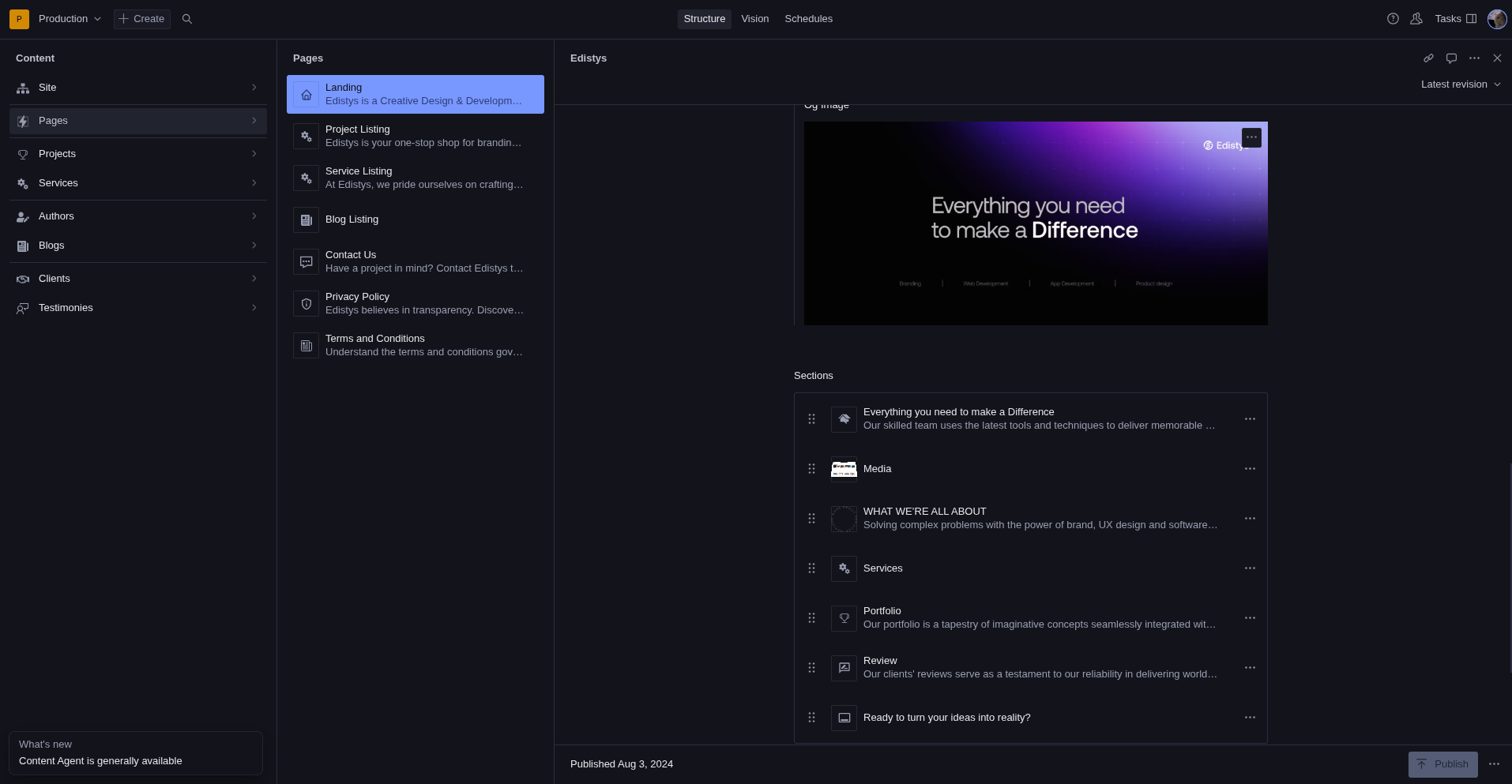Screen dimensions: 1512x784
Task: Click the Contact Us chat icon
Action: (307, 262)
